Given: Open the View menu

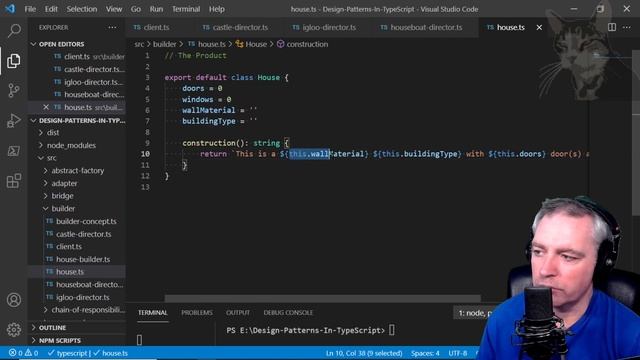Looking at the screenshot, I should coord(114,9).
